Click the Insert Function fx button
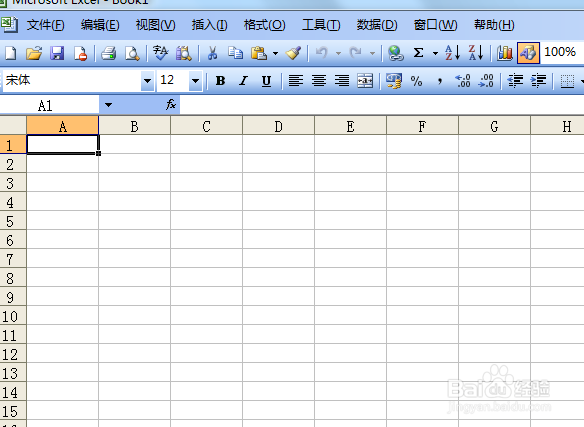 [x=171, y=105]
